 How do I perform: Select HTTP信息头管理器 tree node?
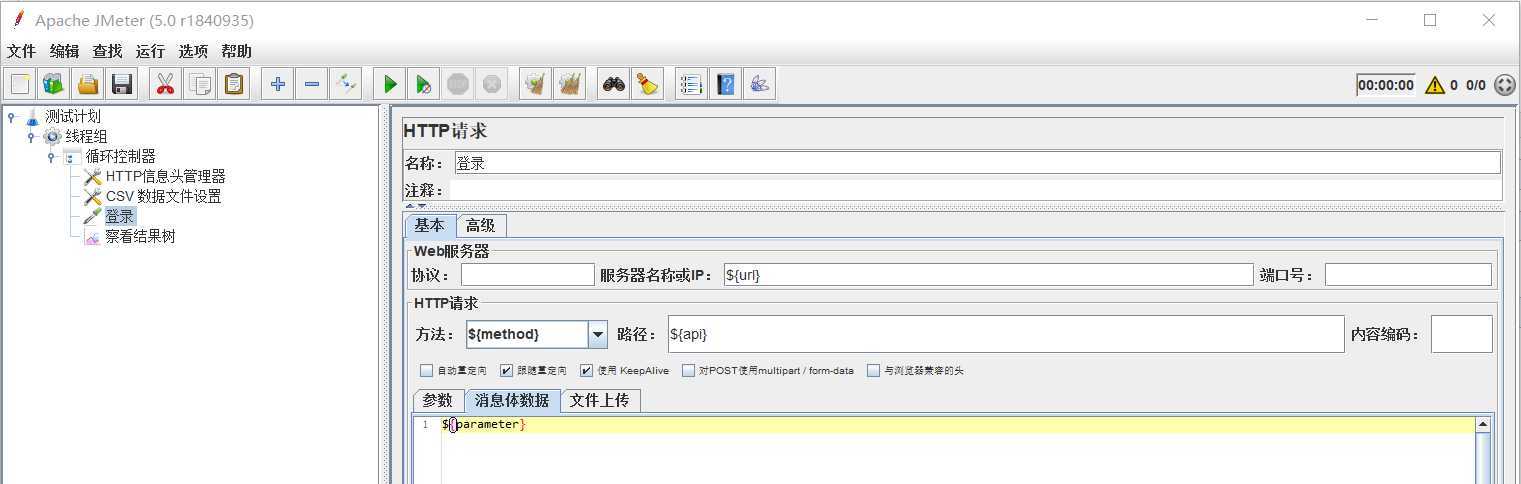[166, 176]
